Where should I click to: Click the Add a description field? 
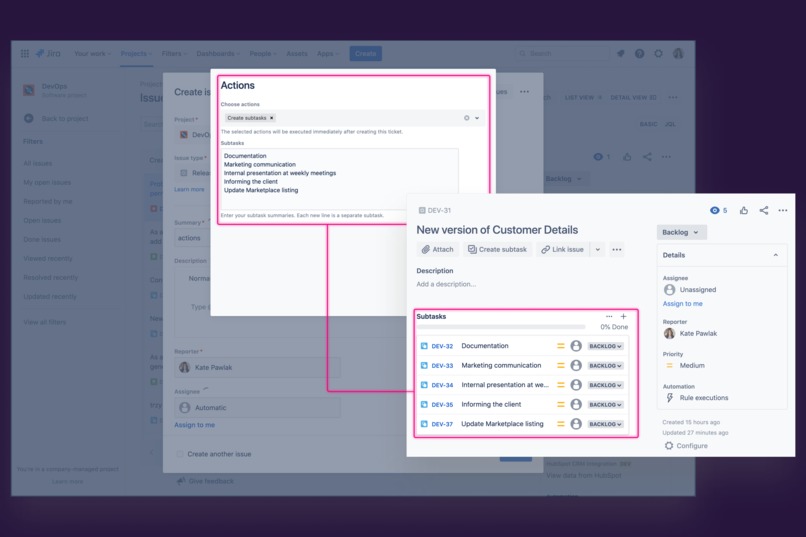click(446, 284)
